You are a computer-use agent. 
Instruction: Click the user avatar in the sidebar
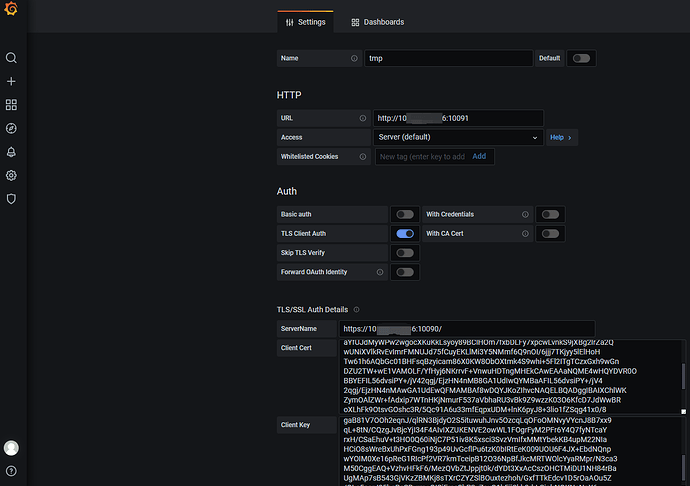(12, 448)
